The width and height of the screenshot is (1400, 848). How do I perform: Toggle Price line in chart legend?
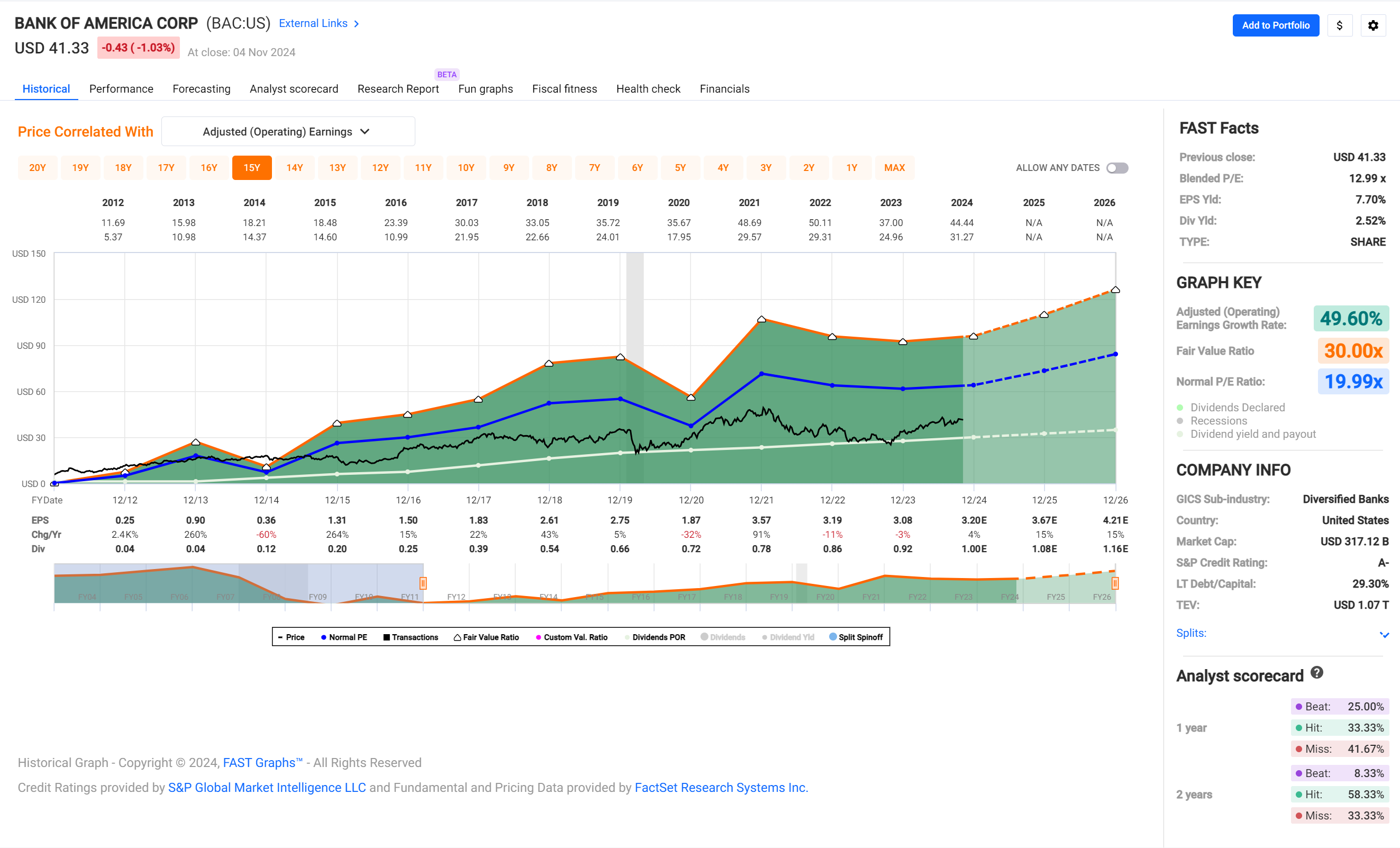click(292, 637)
